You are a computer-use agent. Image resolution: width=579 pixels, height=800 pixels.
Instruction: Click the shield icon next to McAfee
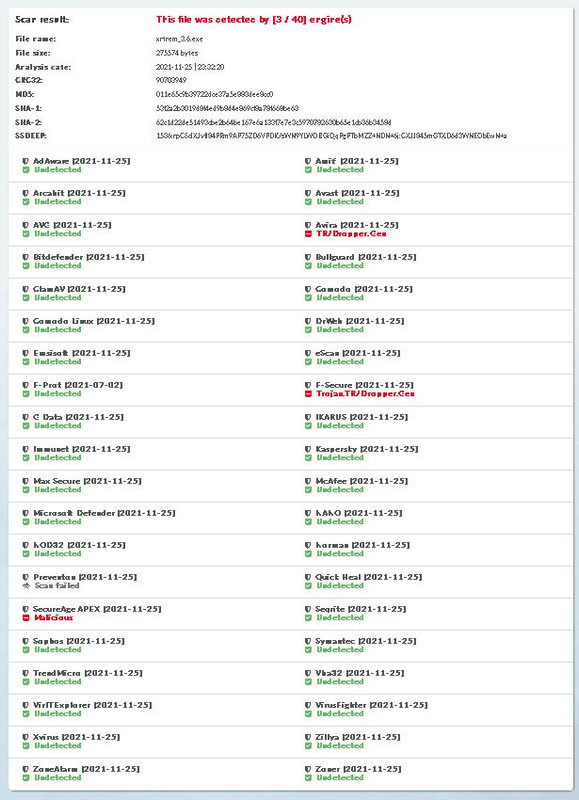308,481
